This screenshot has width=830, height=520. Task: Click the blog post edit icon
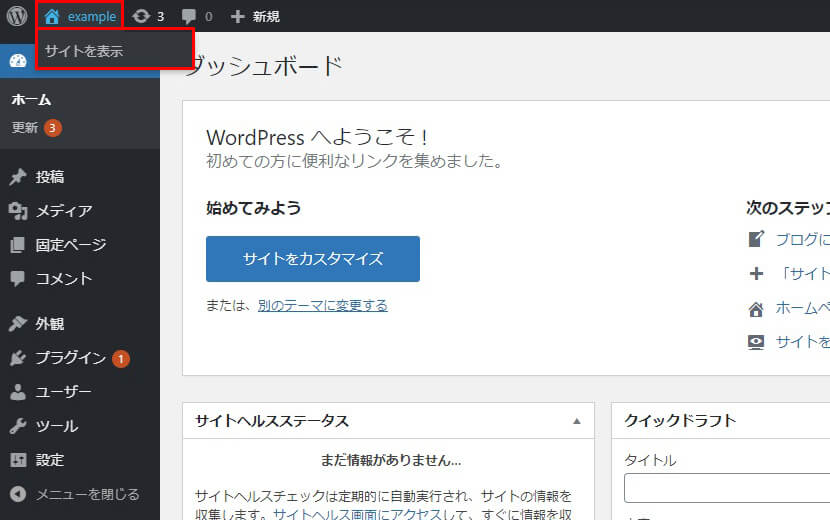point(756,239)
